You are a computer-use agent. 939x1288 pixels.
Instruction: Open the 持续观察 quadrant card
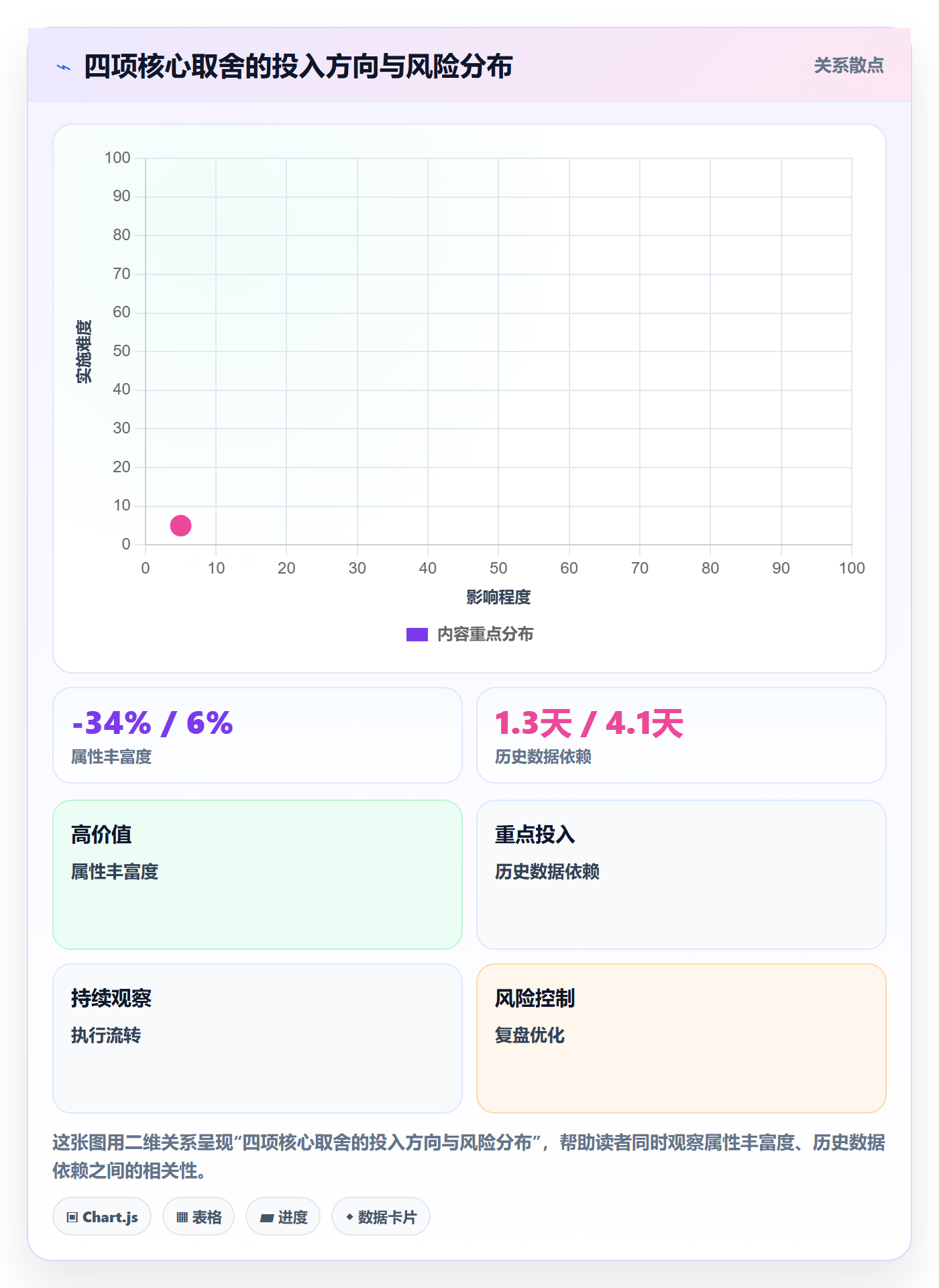258,1038
